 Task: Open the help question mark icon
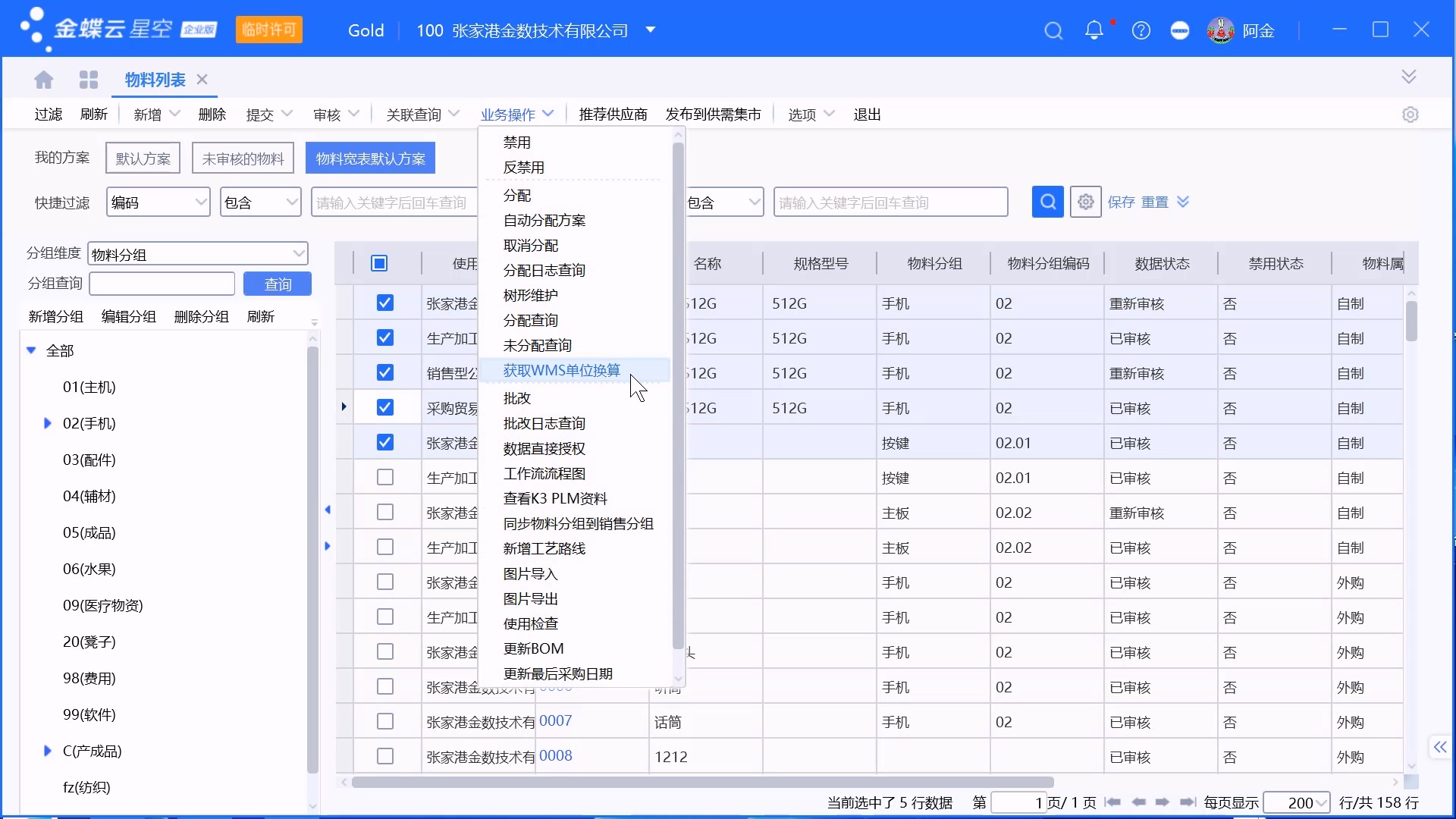pyautogui.click(x=1141, y=31)
